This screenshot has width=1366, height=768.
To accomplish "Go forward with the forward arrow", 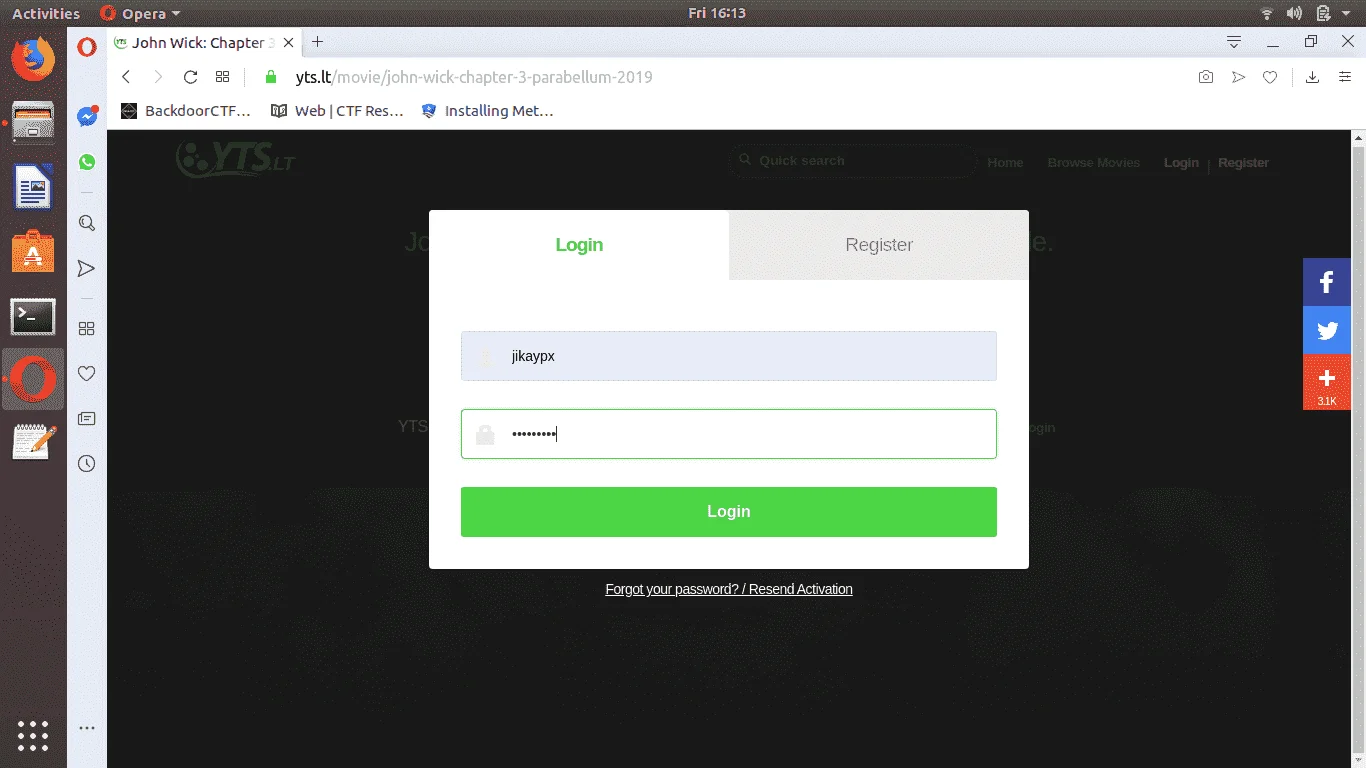I will pyautogui.click(x=158, y=77).
